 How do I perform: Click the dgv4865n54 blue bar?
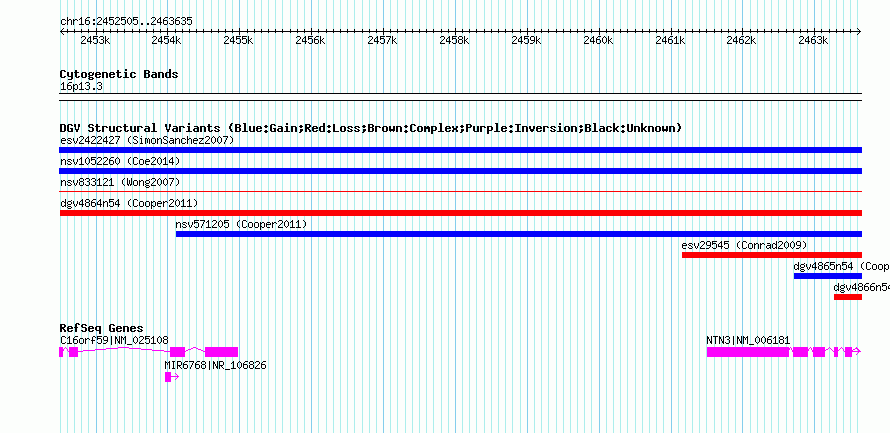coord(828,276)
